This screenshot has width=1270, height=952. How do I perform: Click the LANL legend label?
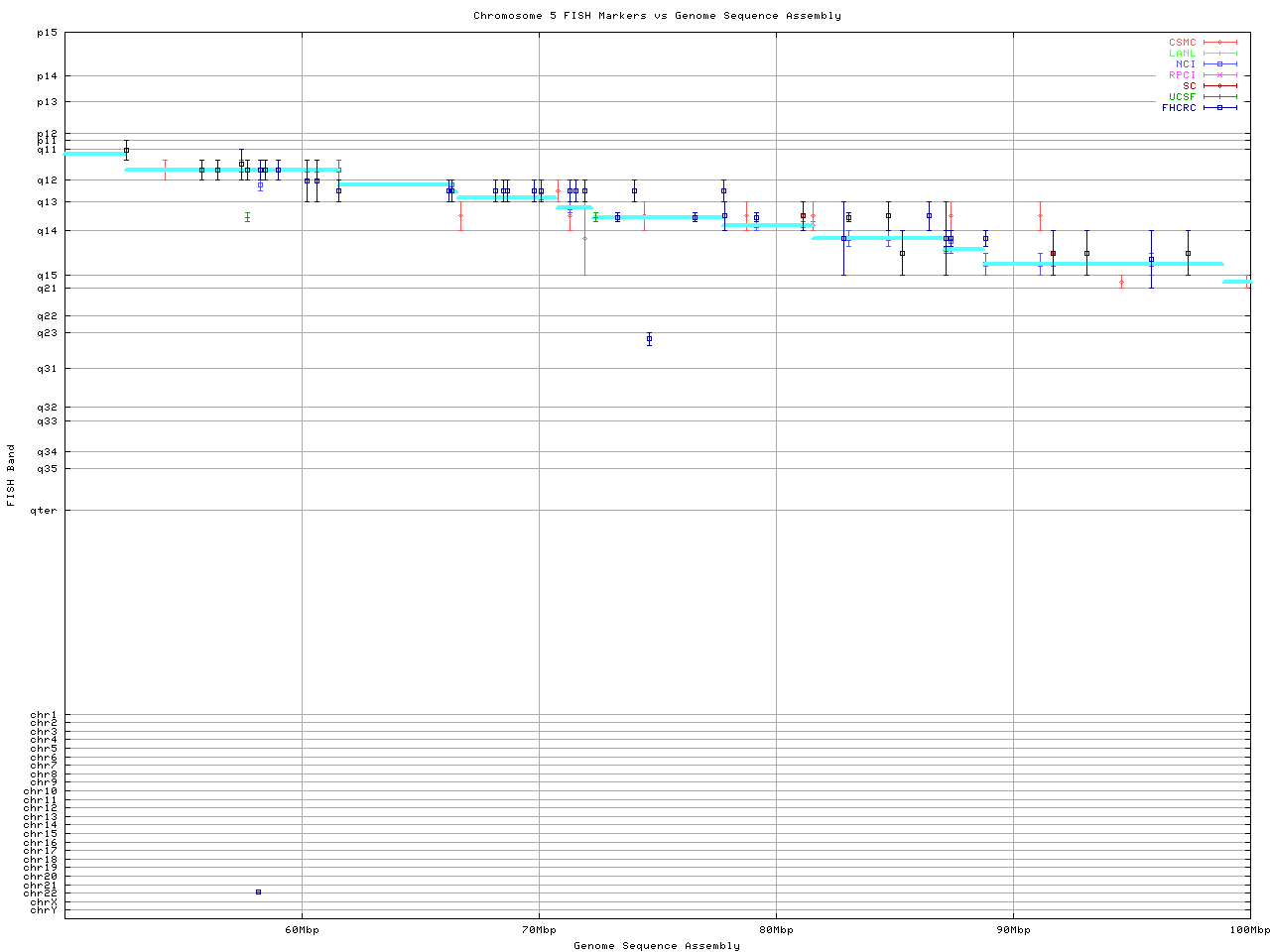point(1182,54)
